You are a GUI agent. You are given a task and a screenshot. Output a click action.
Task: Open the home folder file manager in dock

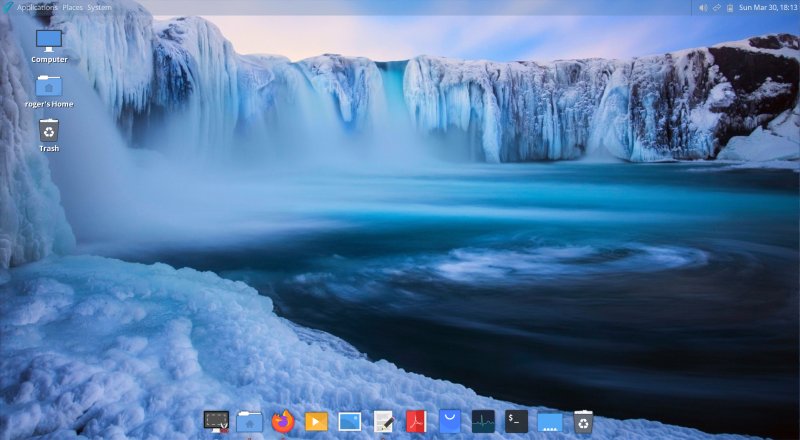[x=250, y=421]
